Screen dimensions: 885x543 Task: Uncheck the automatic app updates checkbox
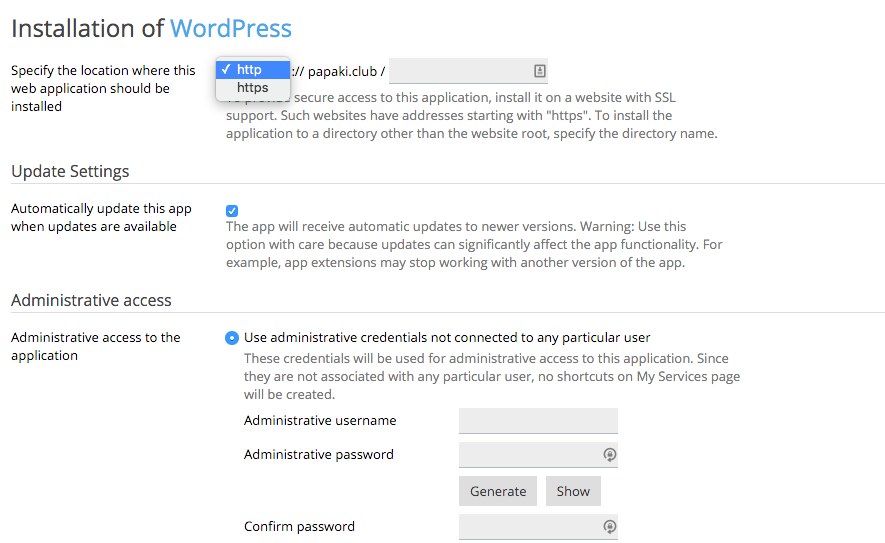click(232, 211)
